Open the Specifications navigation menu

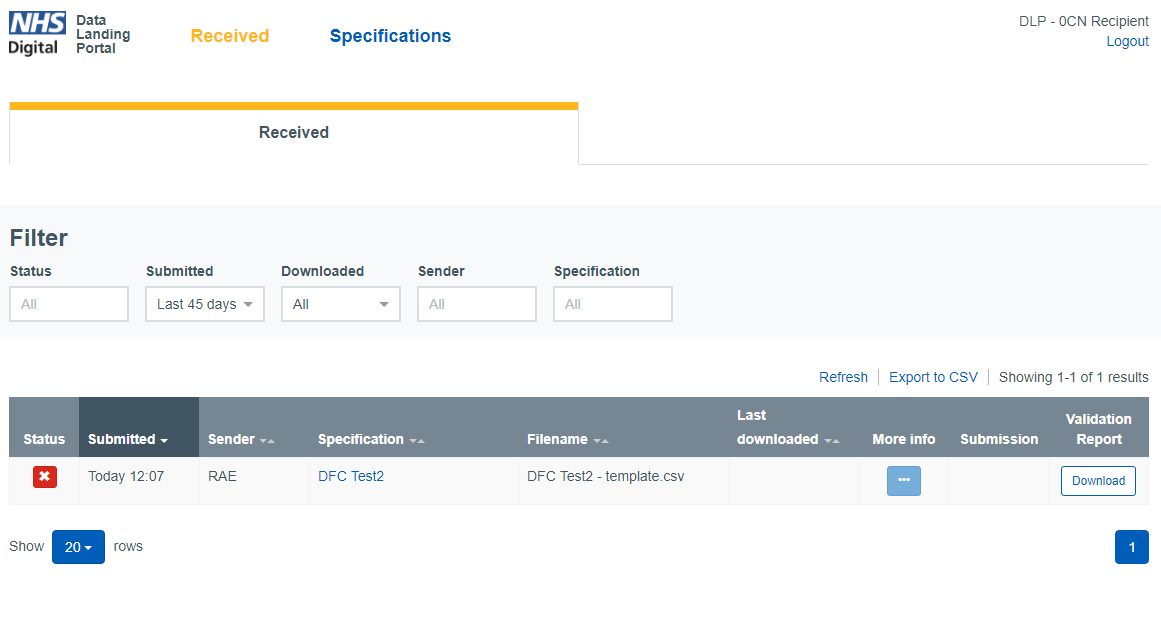(390, 36)
